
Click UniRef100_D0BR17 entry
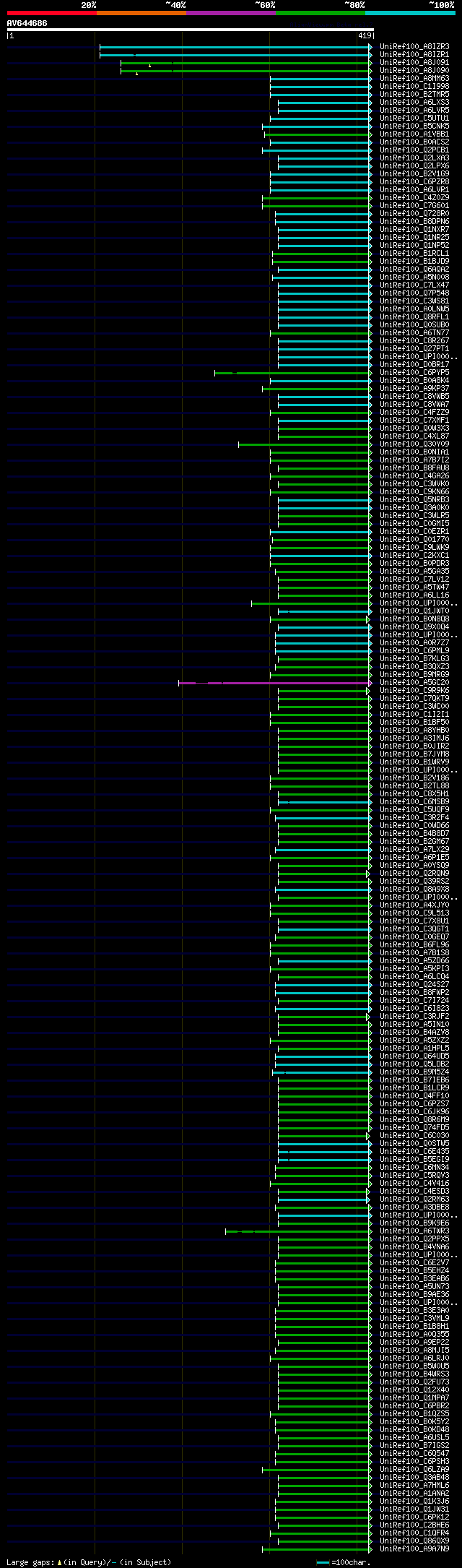(414, 364)
